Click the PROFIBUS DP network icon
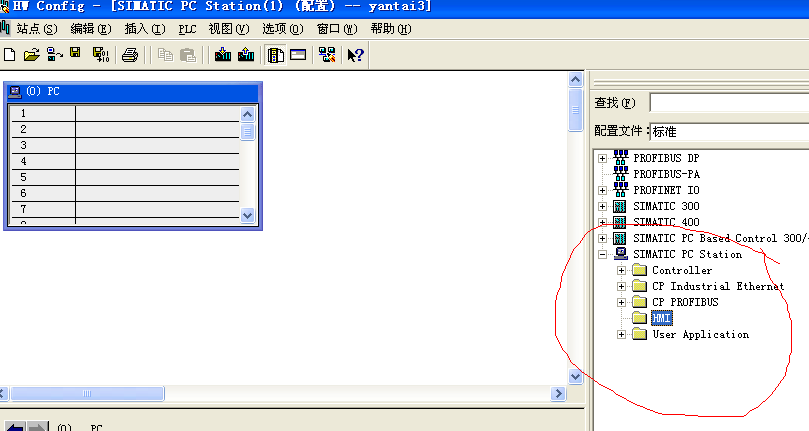Image resolution: width=809 pixels, height=431 pixels. tap(621, 158)
